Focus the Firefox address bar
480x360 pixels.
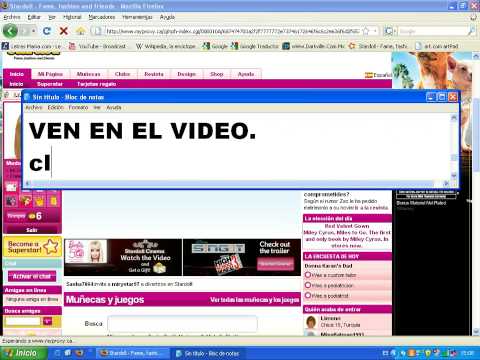pos(232,31)
